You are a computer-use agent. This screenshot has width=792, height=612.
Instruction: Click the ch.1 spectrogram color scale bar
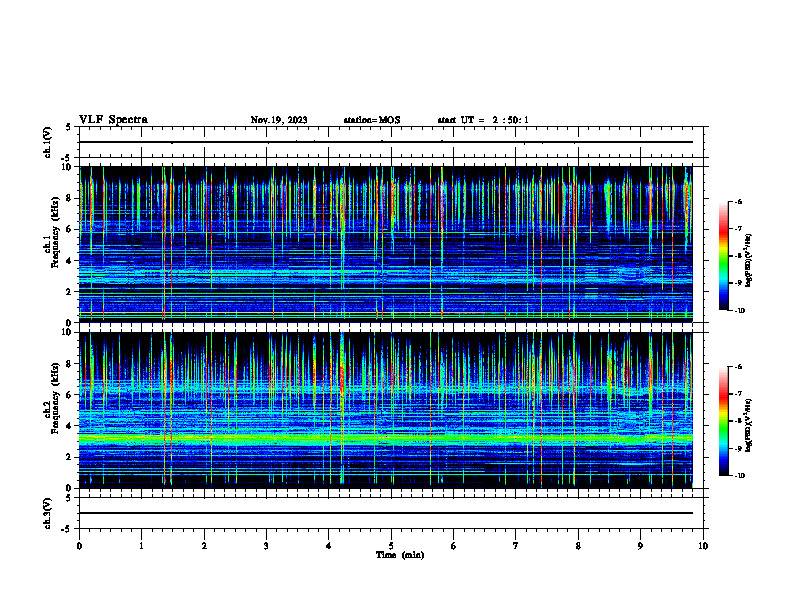724,256
